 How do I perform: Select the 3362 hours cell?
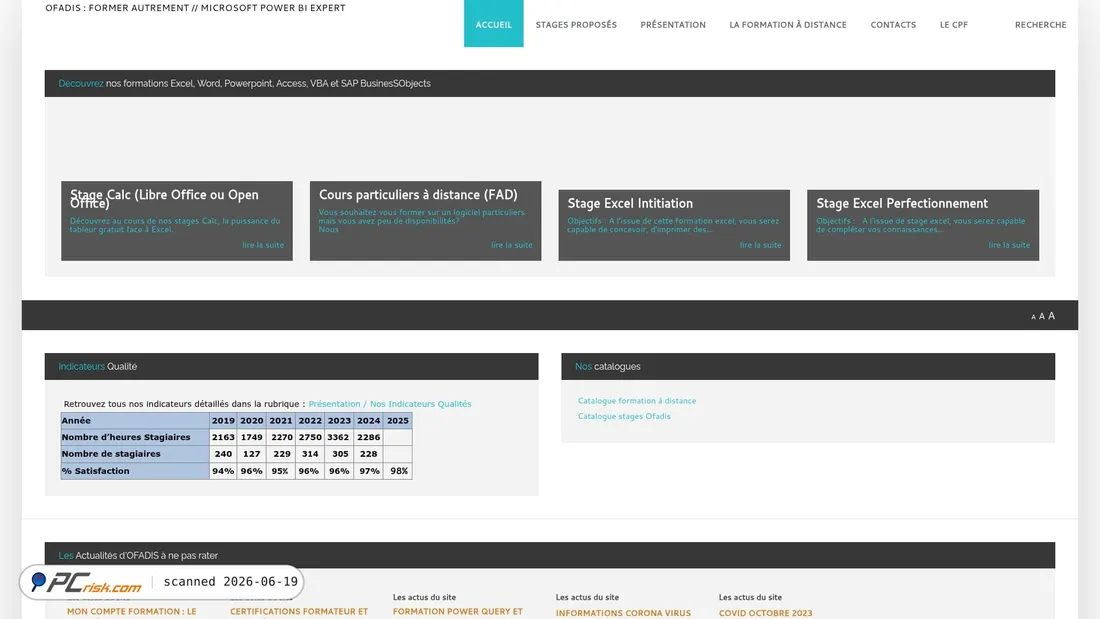coord(339,437)
